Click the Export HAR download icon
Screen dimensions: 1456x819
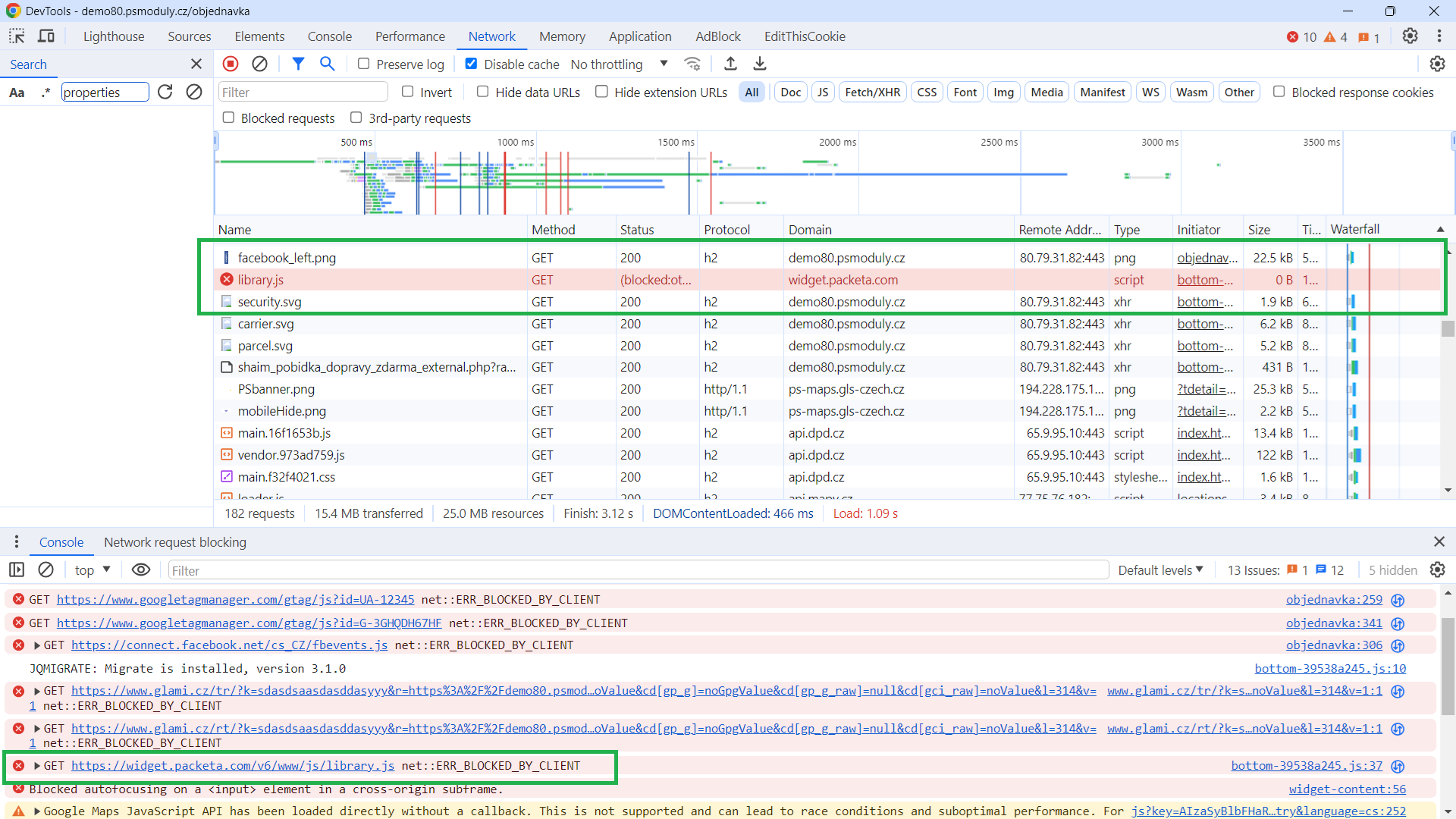tap(760, 64)
